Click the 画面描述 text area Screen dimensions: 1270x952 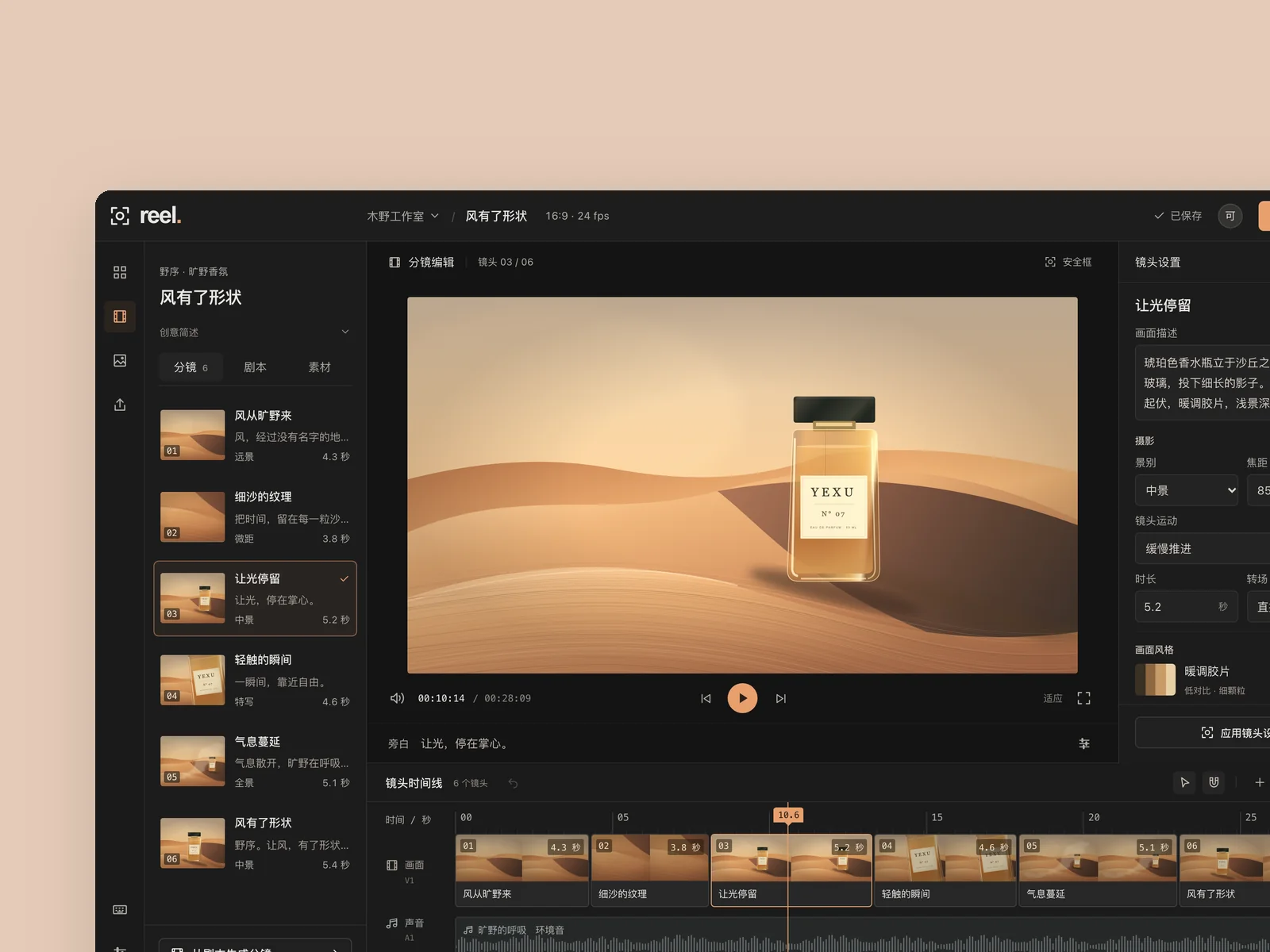(1203, 382)
